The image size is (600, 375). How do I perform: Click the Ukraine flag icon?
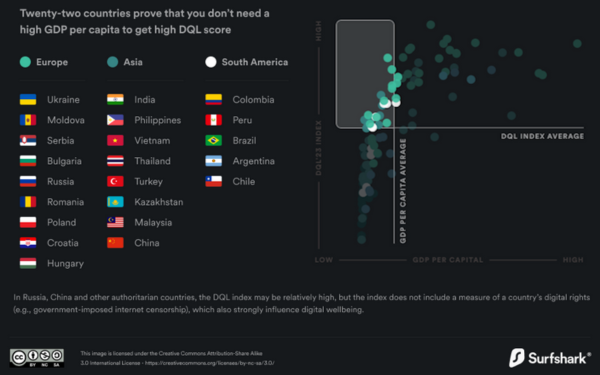[x=28, y=99]
